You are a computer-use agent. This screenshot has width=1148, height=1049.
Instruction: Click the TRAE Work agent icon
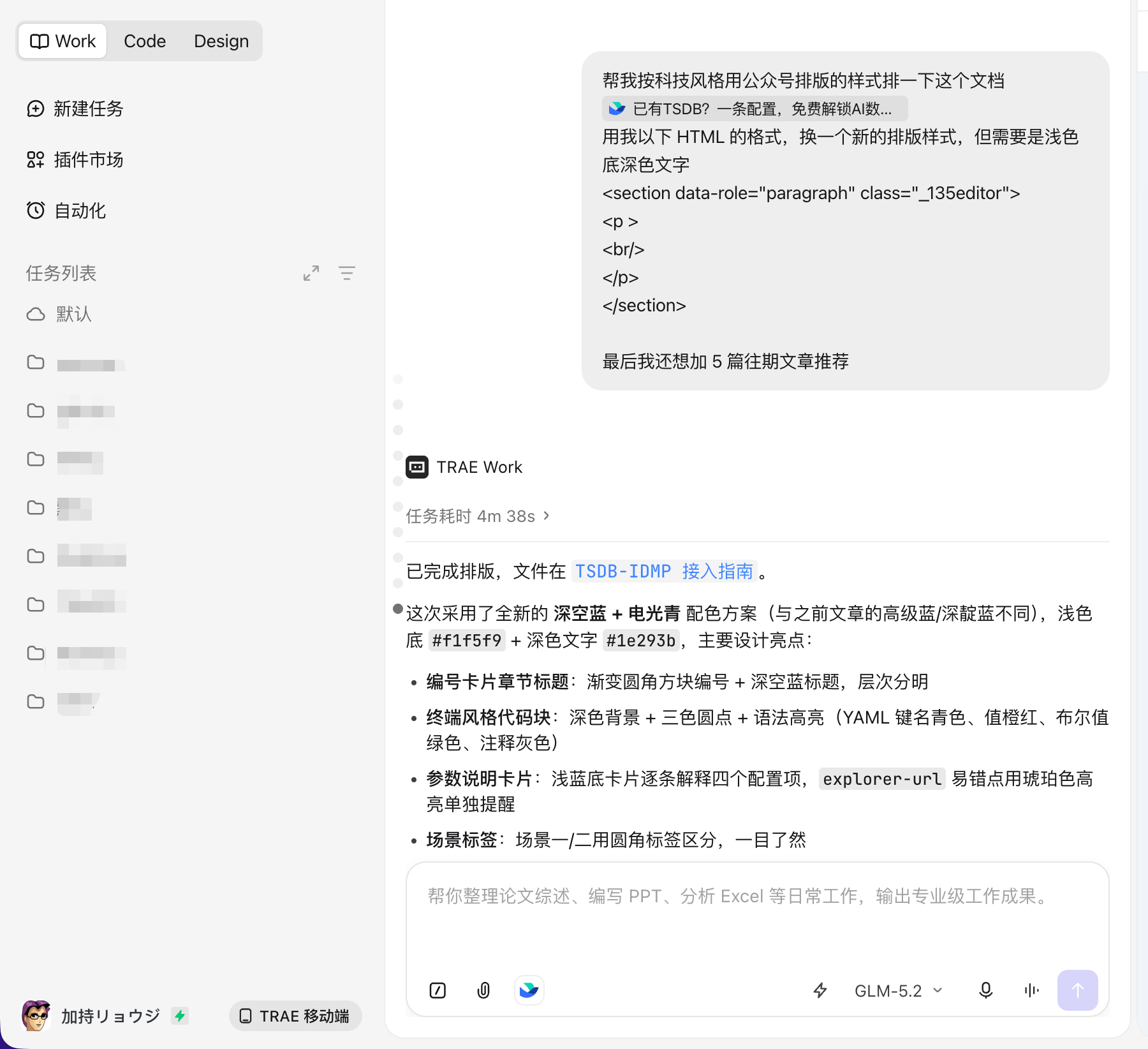pyautogui.click(x=417, y=467)
